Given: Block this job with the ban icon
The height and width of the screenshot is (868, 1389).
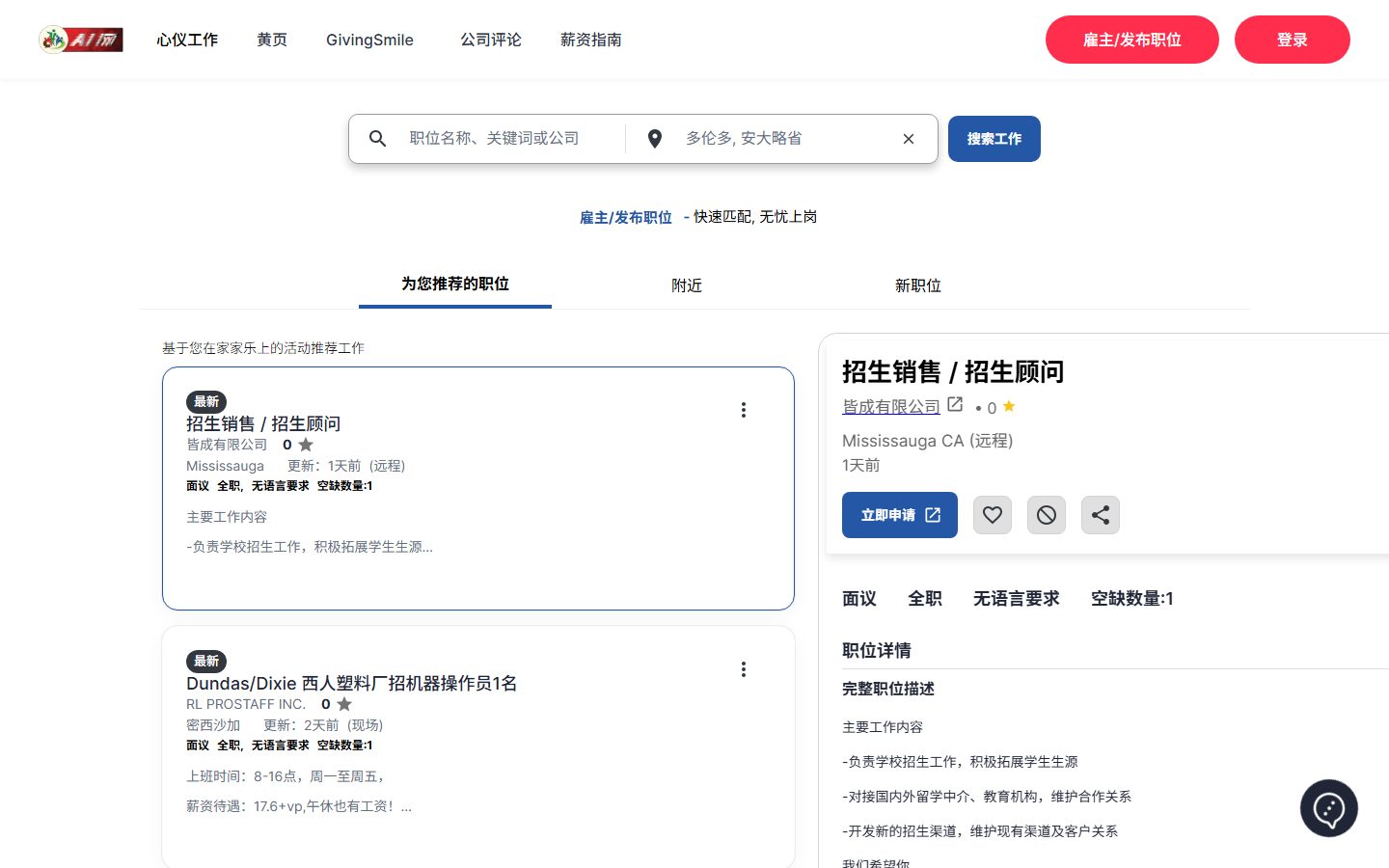Looking at the screenshot, I should pyautogui.click(x=1047, y=515).
